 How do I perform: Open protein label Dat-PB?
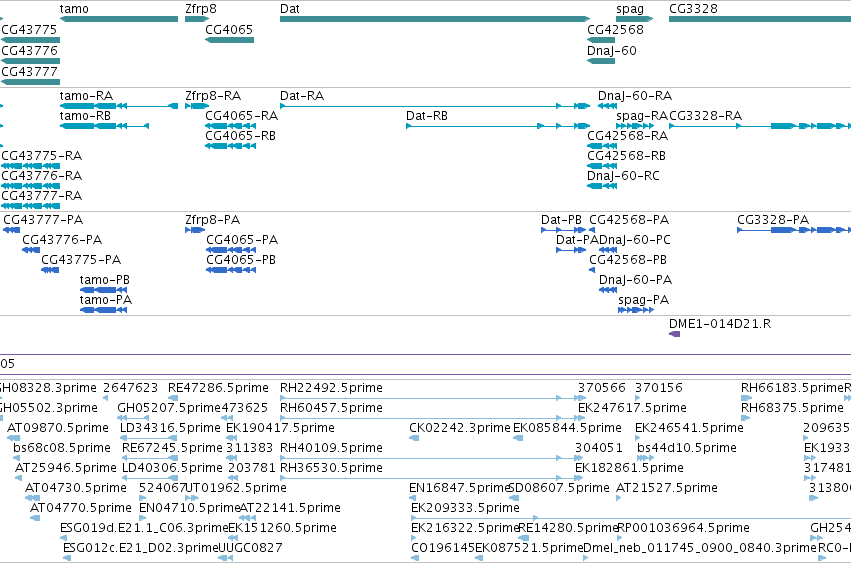pyautogui.click(x=561, y=220)
